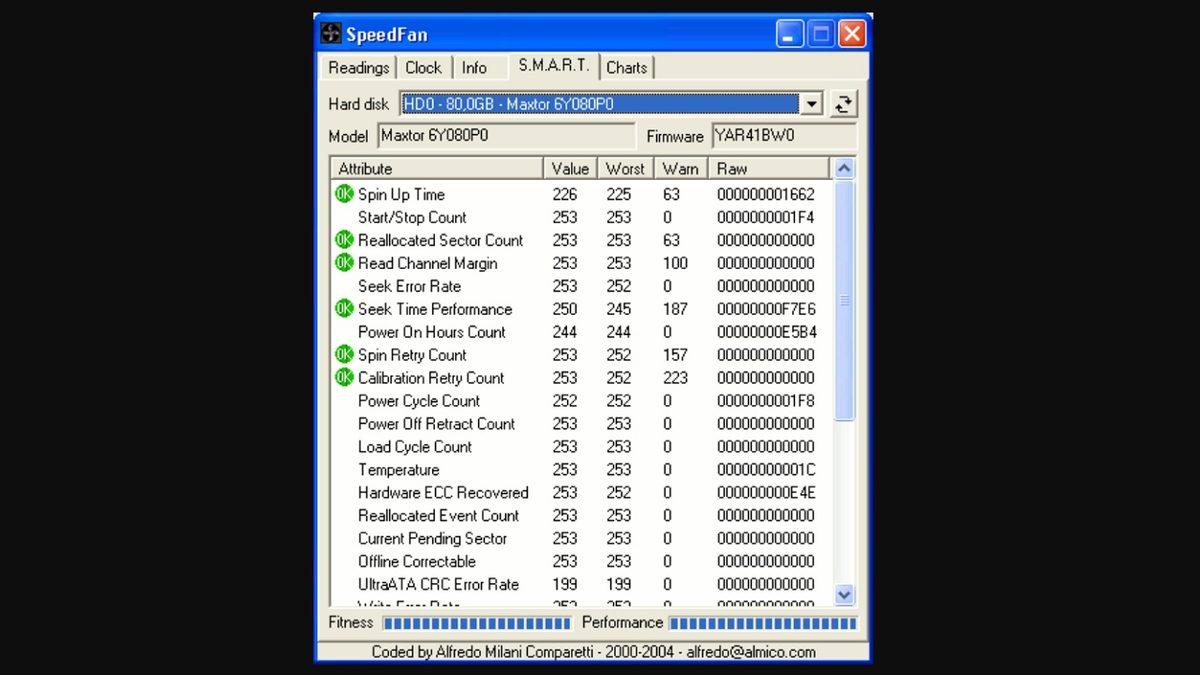1200x675 pixels.
Task: Click the Fitness progress bar
Action: coord(477,623)
